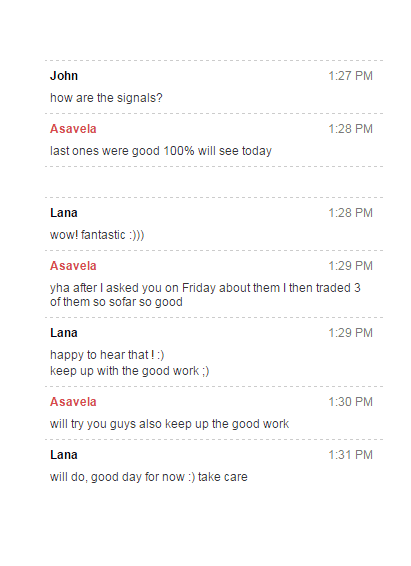Click Asavela's name at 1:30 PM
The height and width of the screenshot is (566, 411).
[x=73, y=402]
